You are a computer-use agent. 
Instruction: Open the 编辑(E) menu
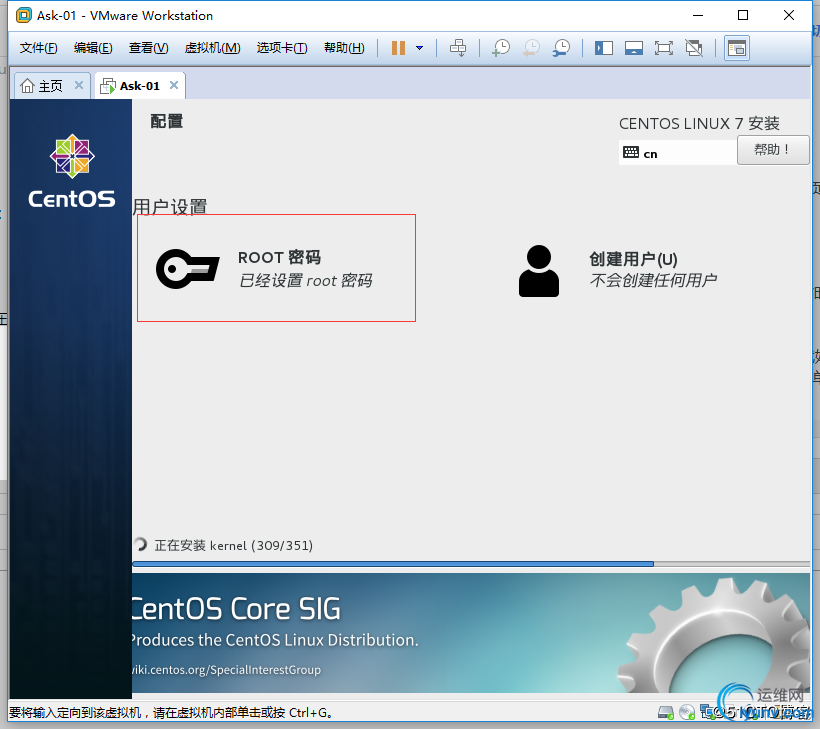click(x=93, y=48)
